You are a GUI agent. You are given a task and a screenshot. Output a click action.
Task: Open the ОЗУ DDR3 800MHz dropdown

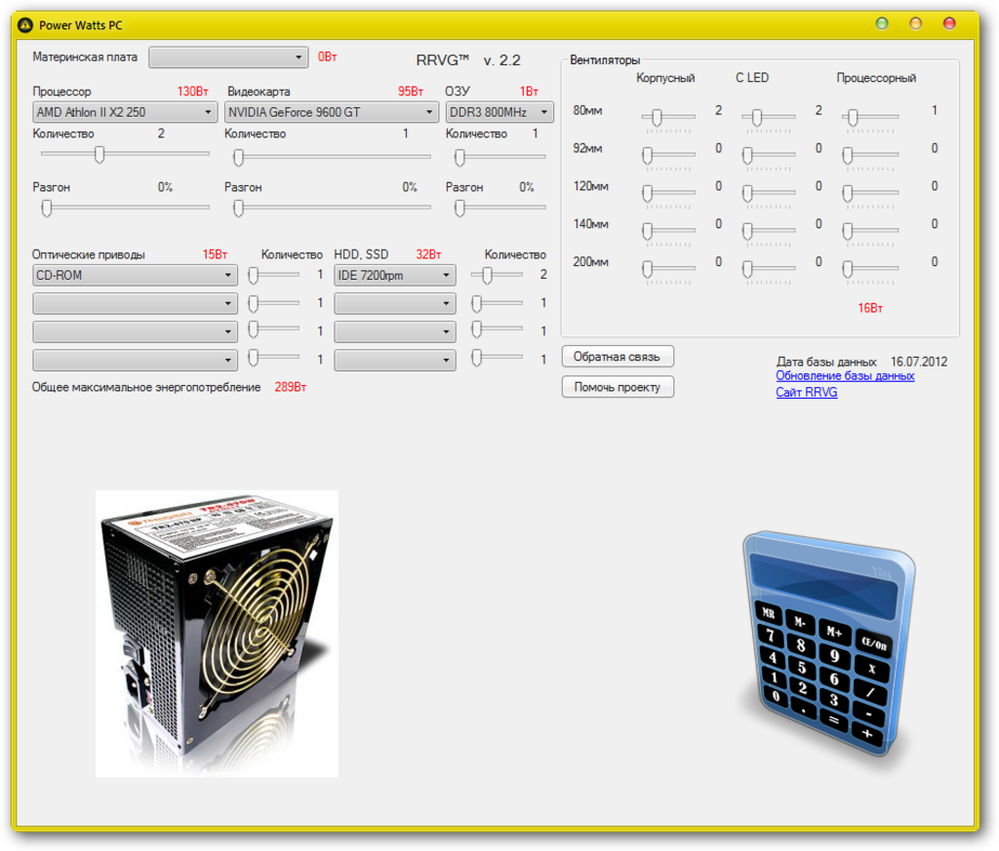[x=499, y=112]
